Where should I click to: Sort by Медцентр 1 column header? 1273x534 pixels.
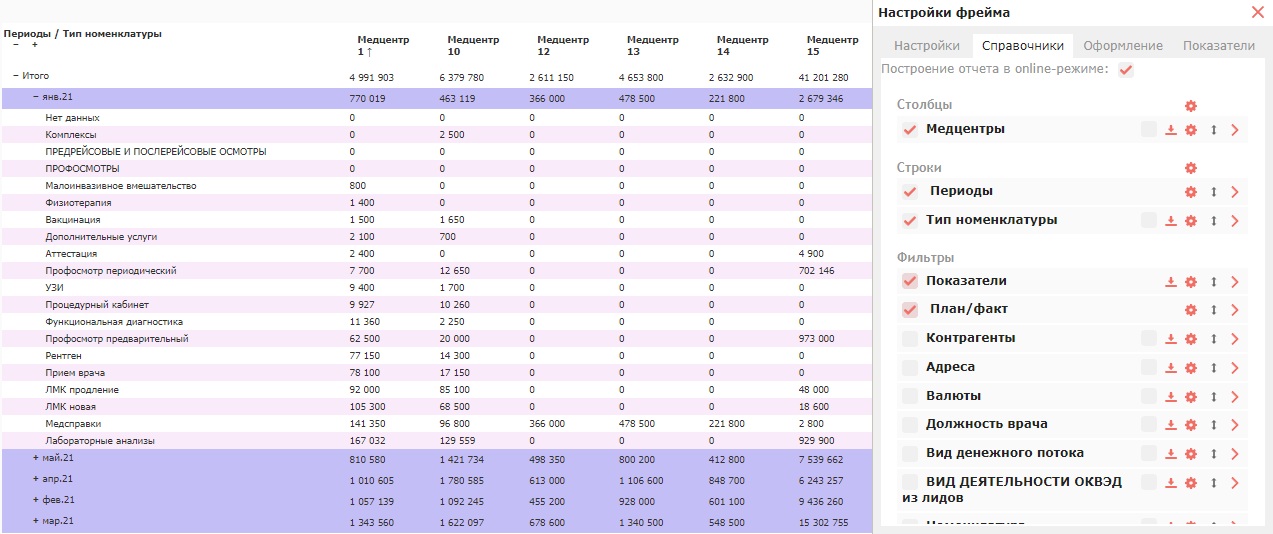click(383, 46)
